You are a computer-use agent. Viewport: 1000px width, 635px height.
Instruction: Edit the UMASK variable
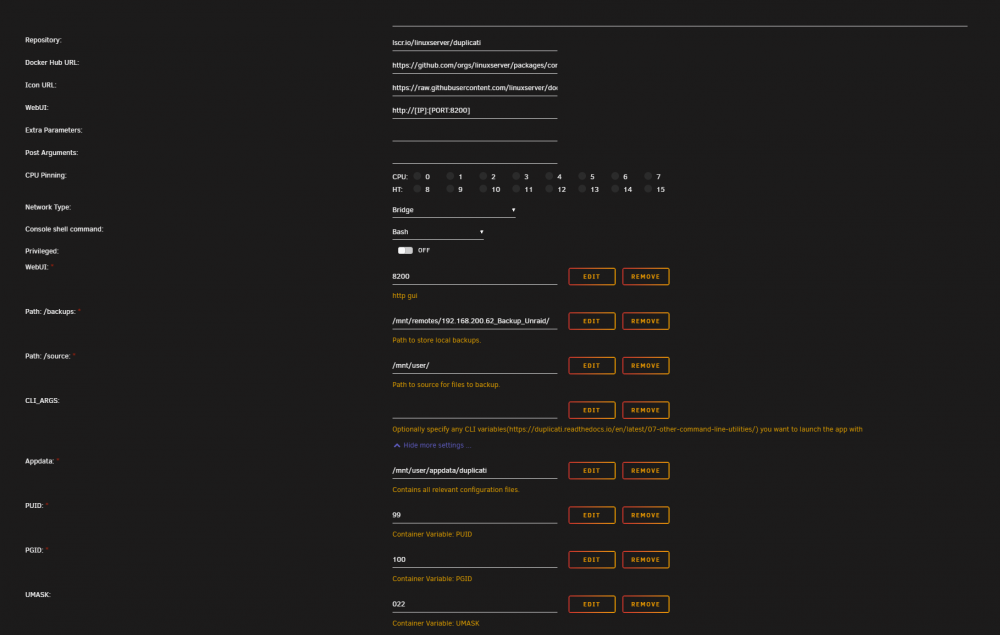coord(592,604)
